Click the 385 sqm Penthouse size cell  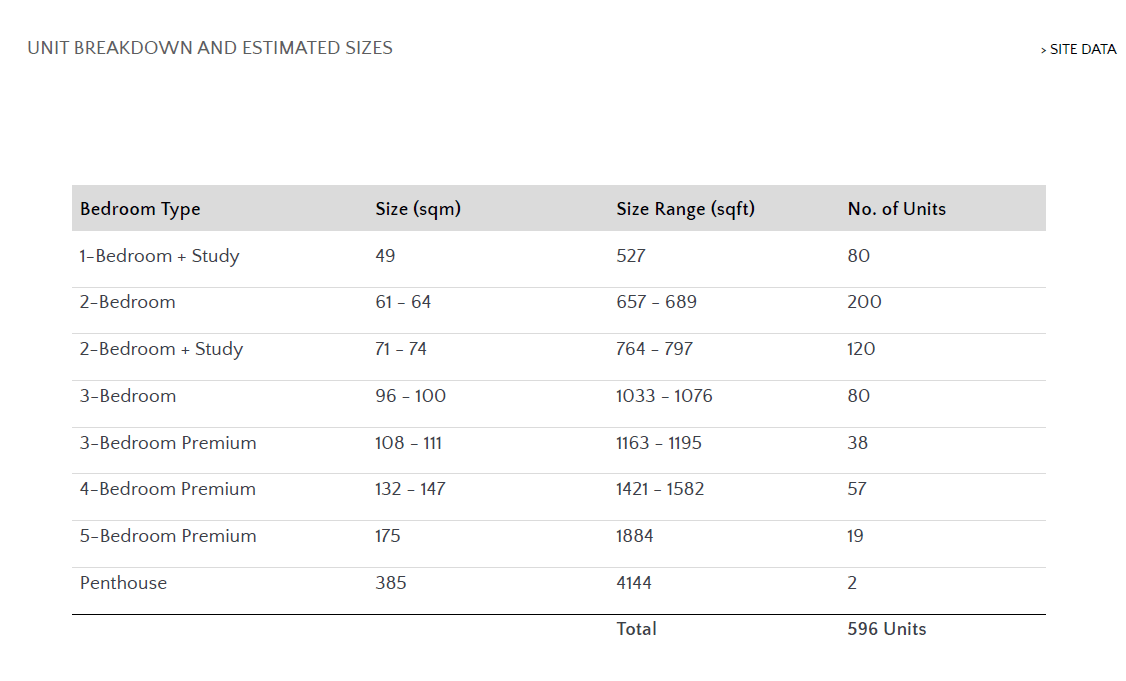click(x=391, y=583)
